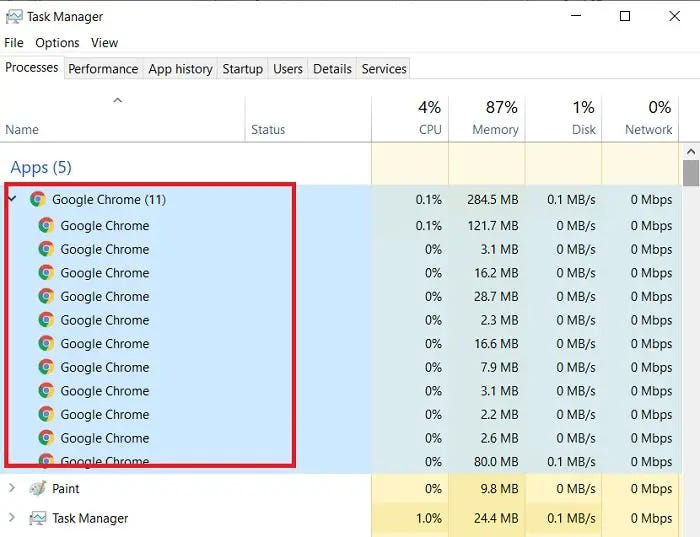
Task: Switch to the App history tab
Action: pyautogui.click(x=180, y=69)
